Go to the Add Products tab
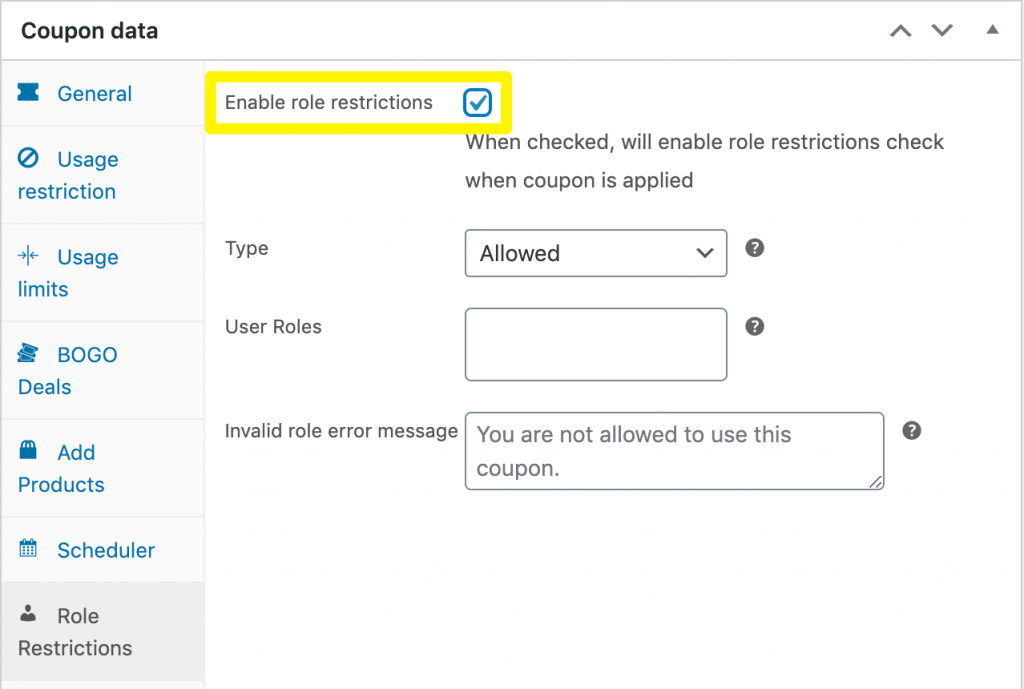 tap(103, 468)
